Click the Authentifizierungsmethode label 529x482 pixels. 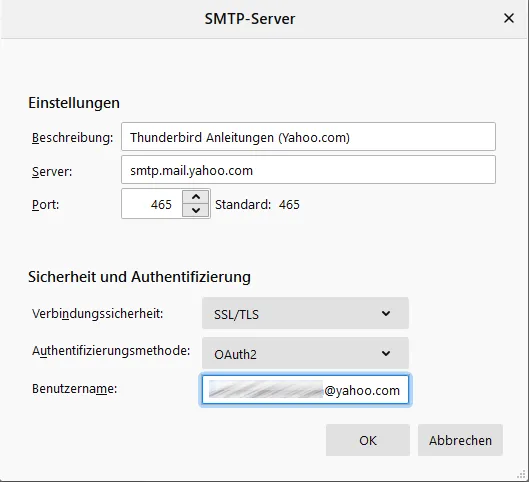coord(111,351)
